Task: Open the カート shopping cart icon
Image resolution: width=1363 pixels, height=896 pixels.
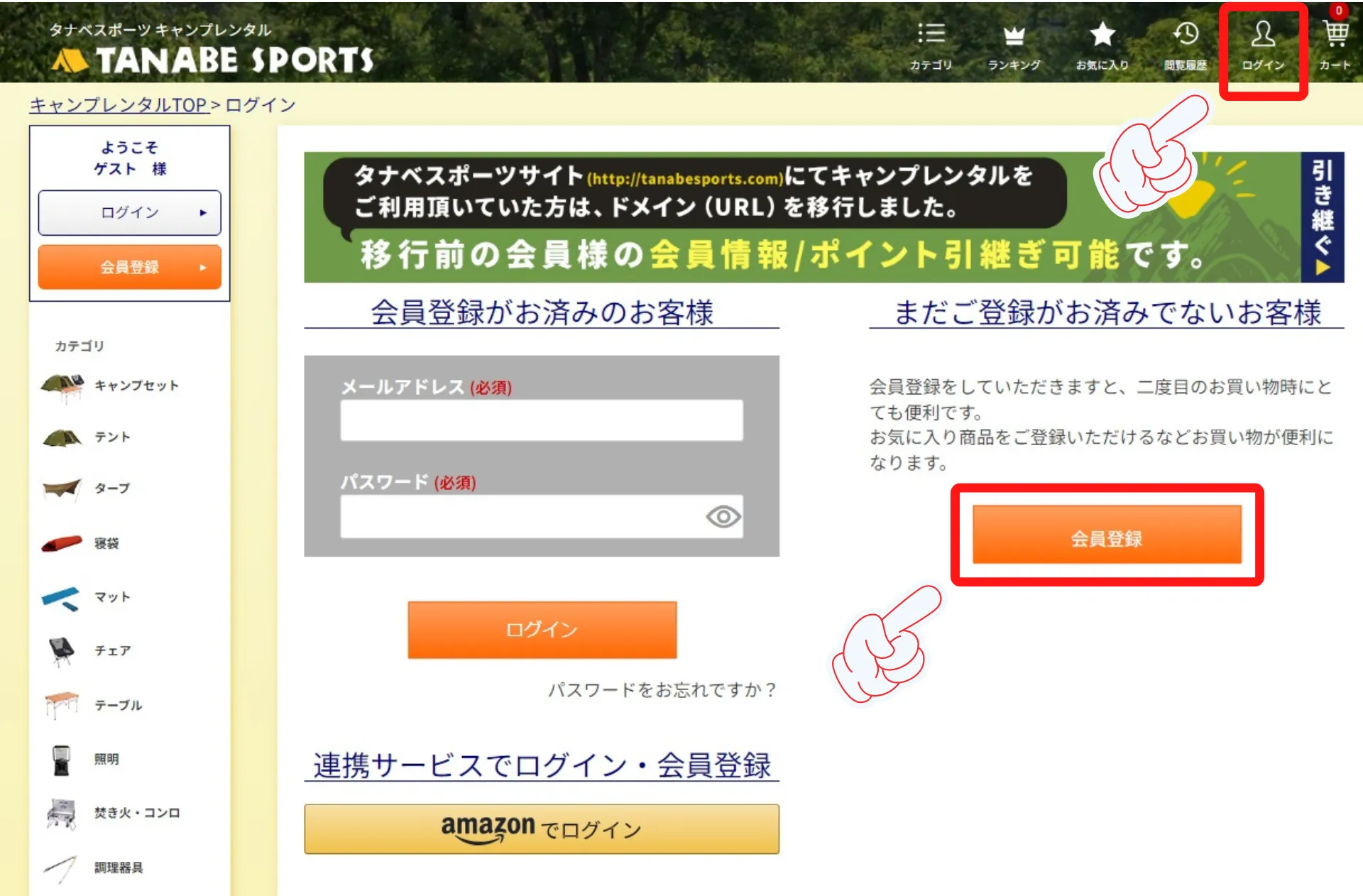Action: point(1335,33)
